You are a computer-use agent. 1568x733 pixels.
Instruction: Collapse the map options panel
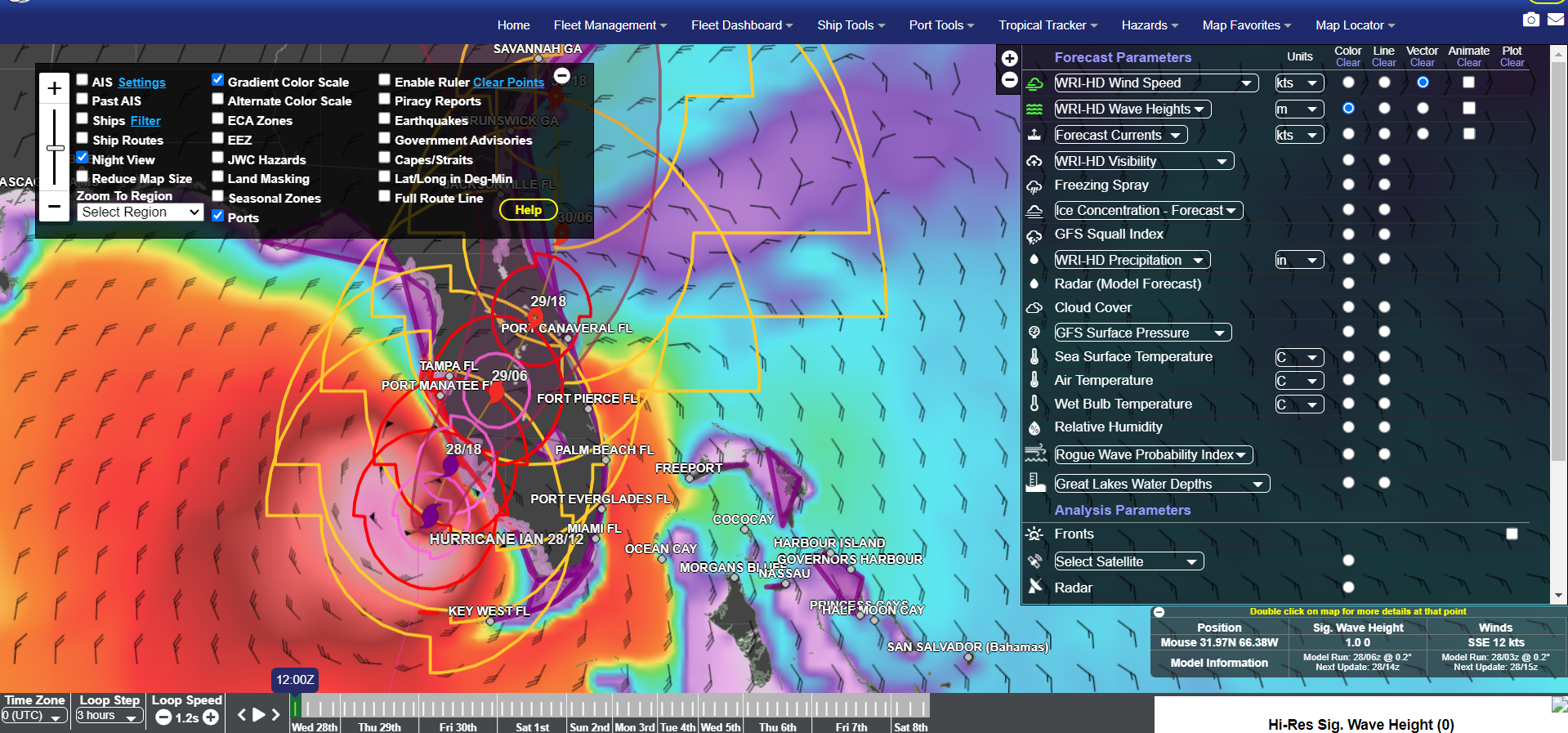(561, 76)
